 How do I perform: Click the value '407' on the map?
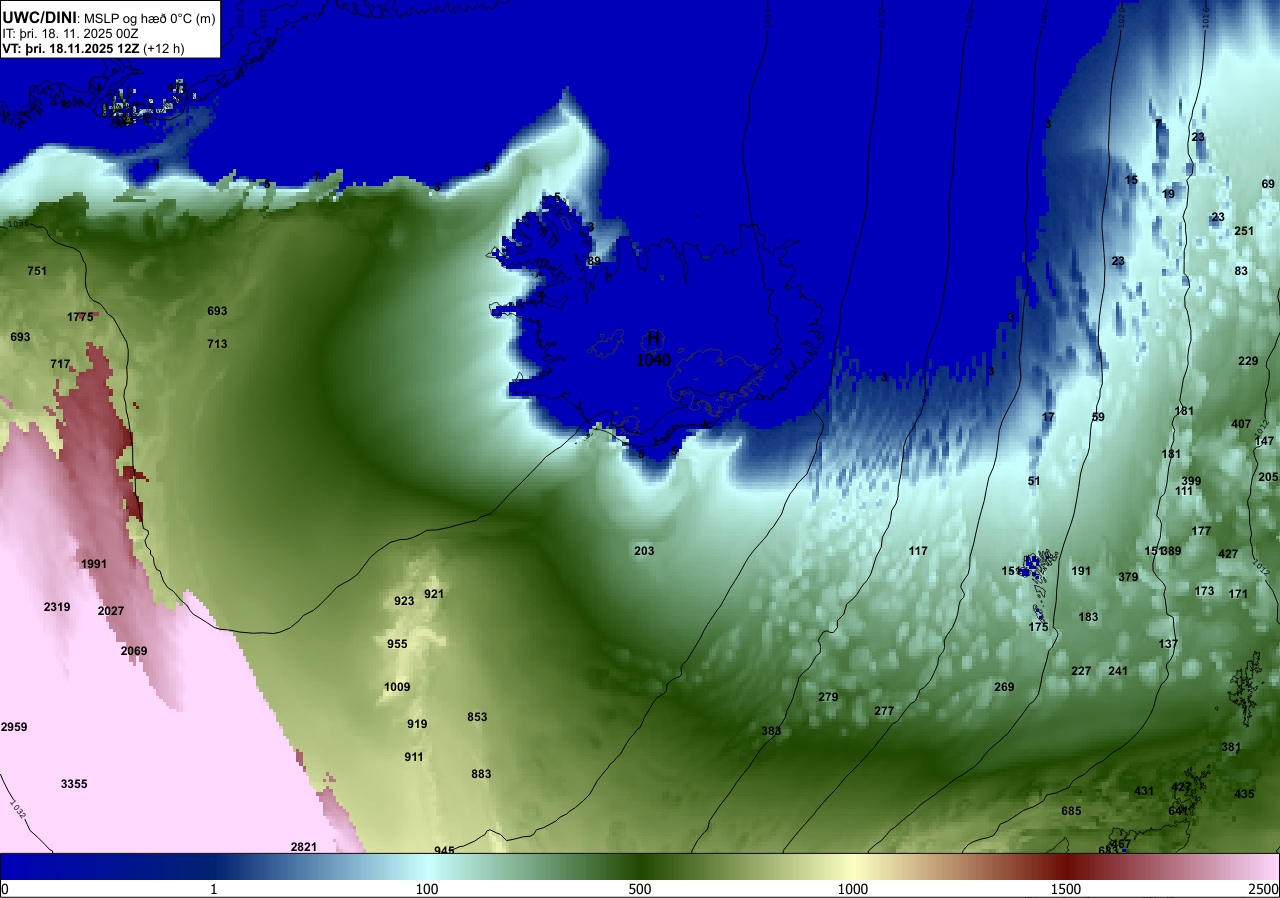pyautogui.click(x=1241, y=424)
